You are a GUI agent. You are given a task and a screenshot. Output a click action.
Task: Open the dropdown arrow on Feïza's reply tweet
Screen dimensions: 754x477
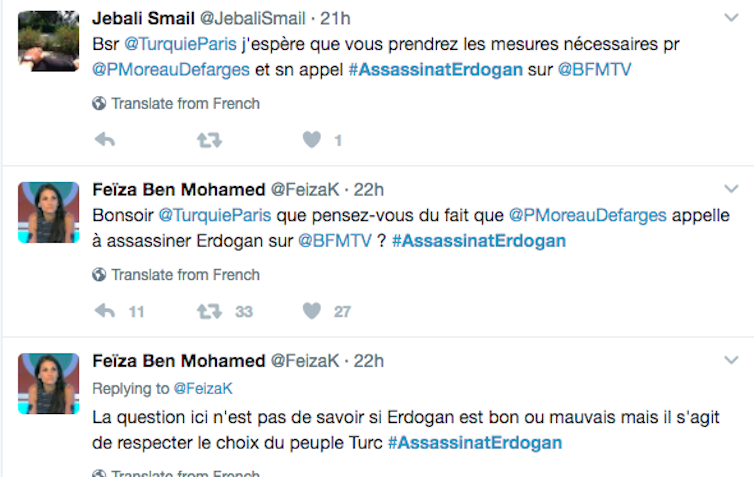point(731,359)
